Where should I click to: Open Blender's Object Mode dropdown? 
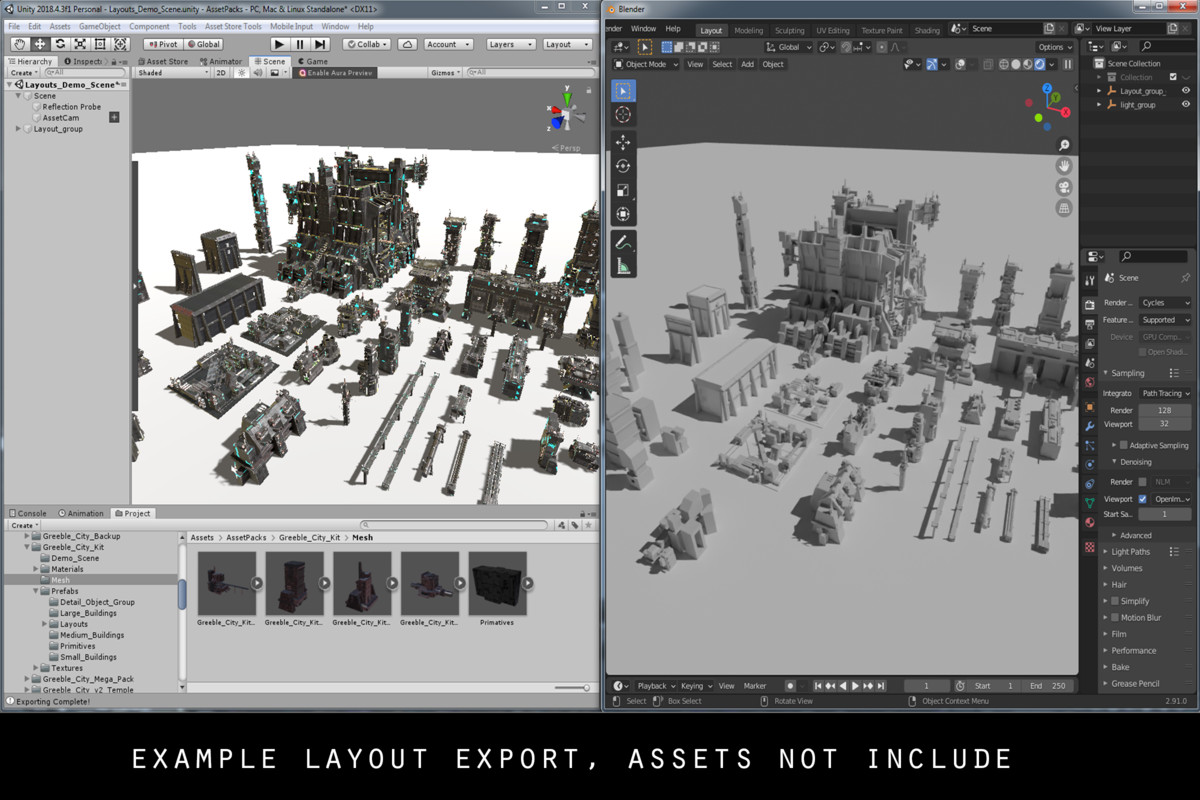click(x=645, y=64)
